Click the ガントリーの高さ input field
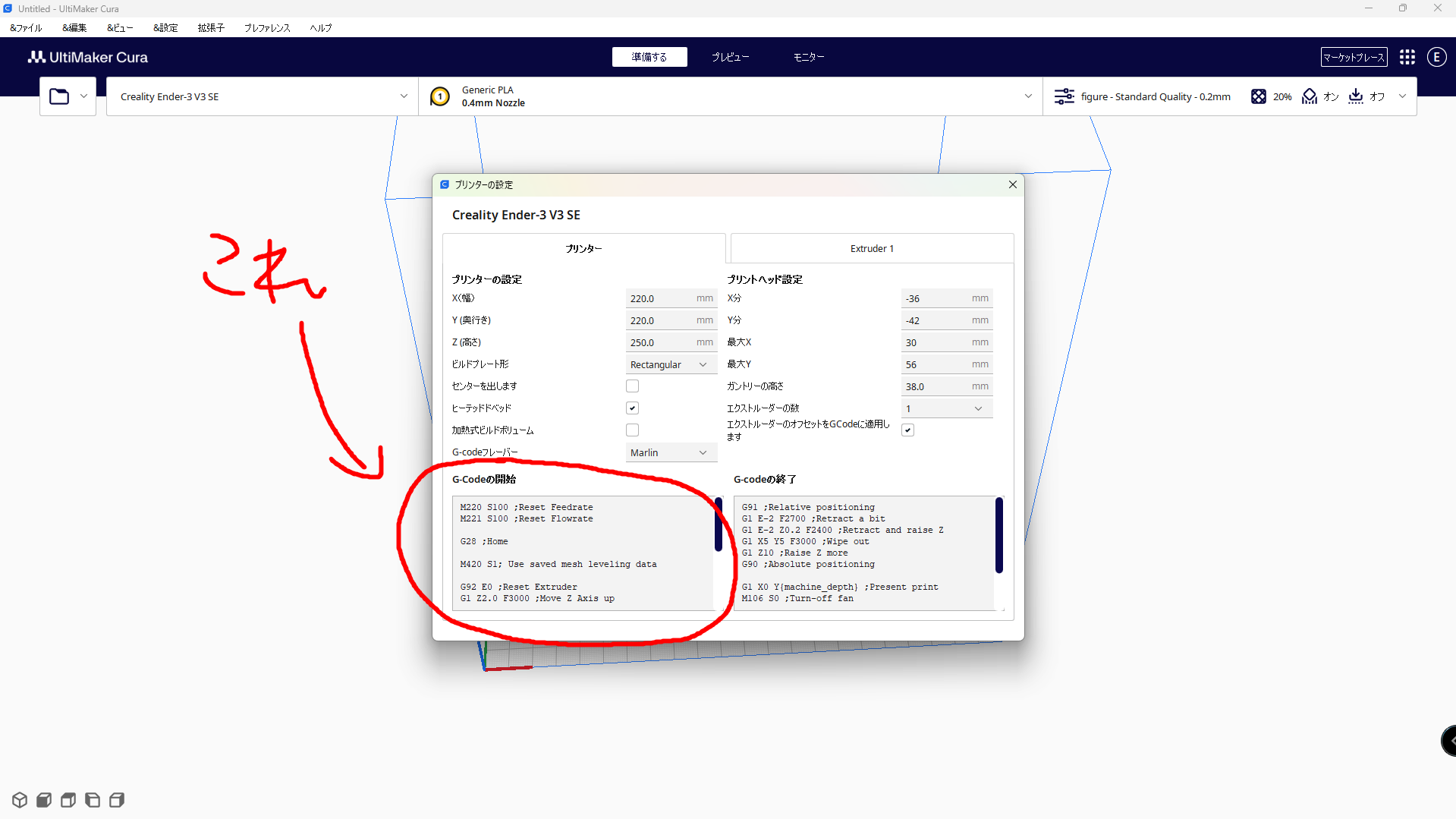 [x=946, y=387]
